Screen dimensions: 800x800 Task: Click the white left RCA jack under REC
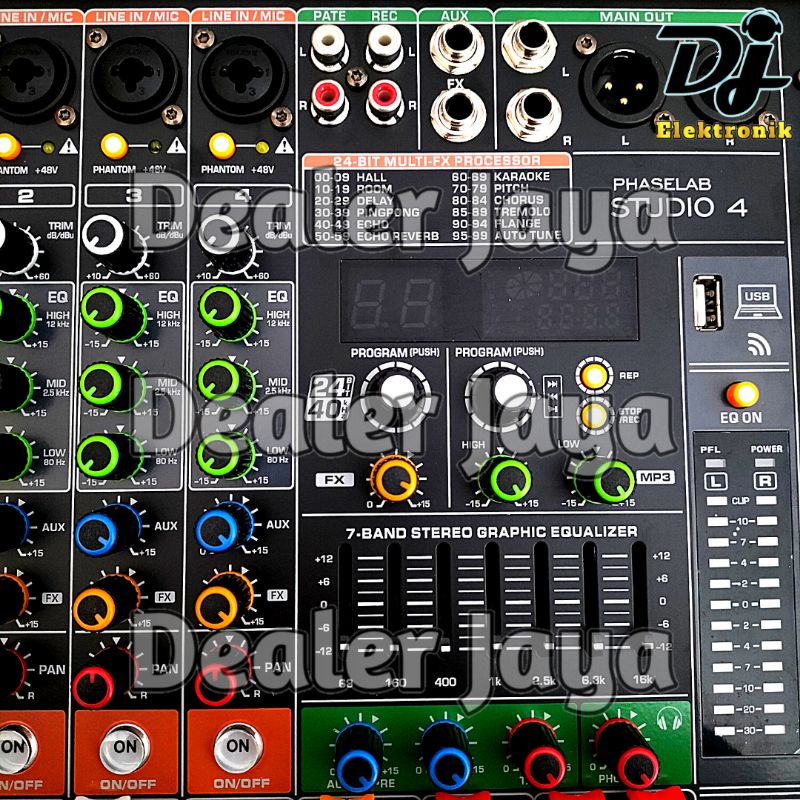point(385,47)
